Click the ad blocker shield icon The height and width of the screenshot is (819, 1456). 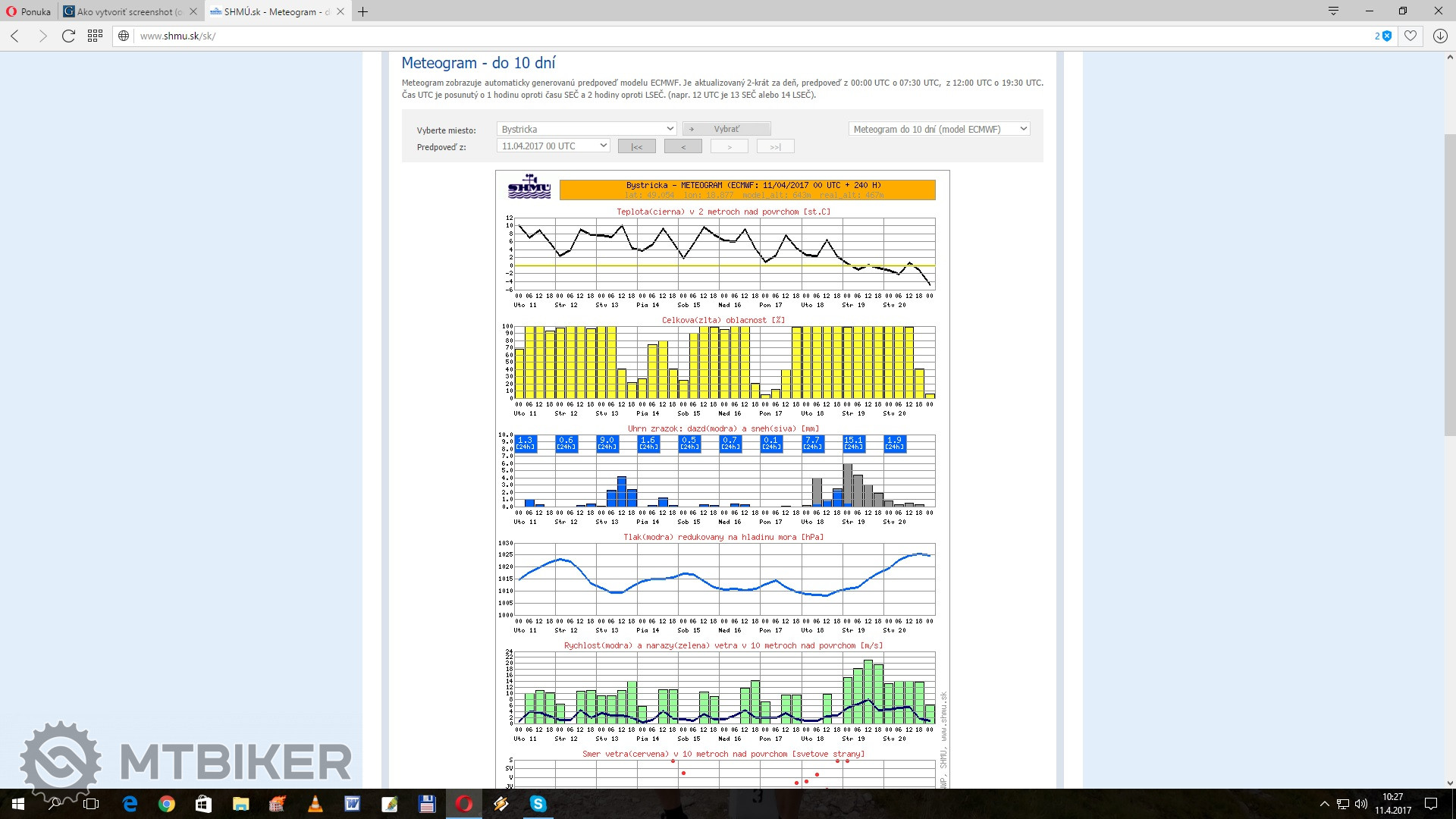pos(1386,36)
